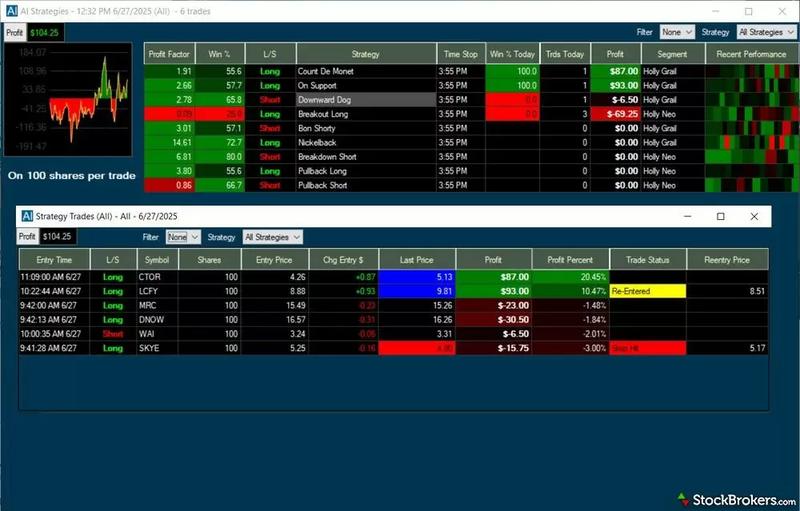This screenshot has width=800, height=511.
Task: Sort by Profit Factor column header
Action: point(169,53)
